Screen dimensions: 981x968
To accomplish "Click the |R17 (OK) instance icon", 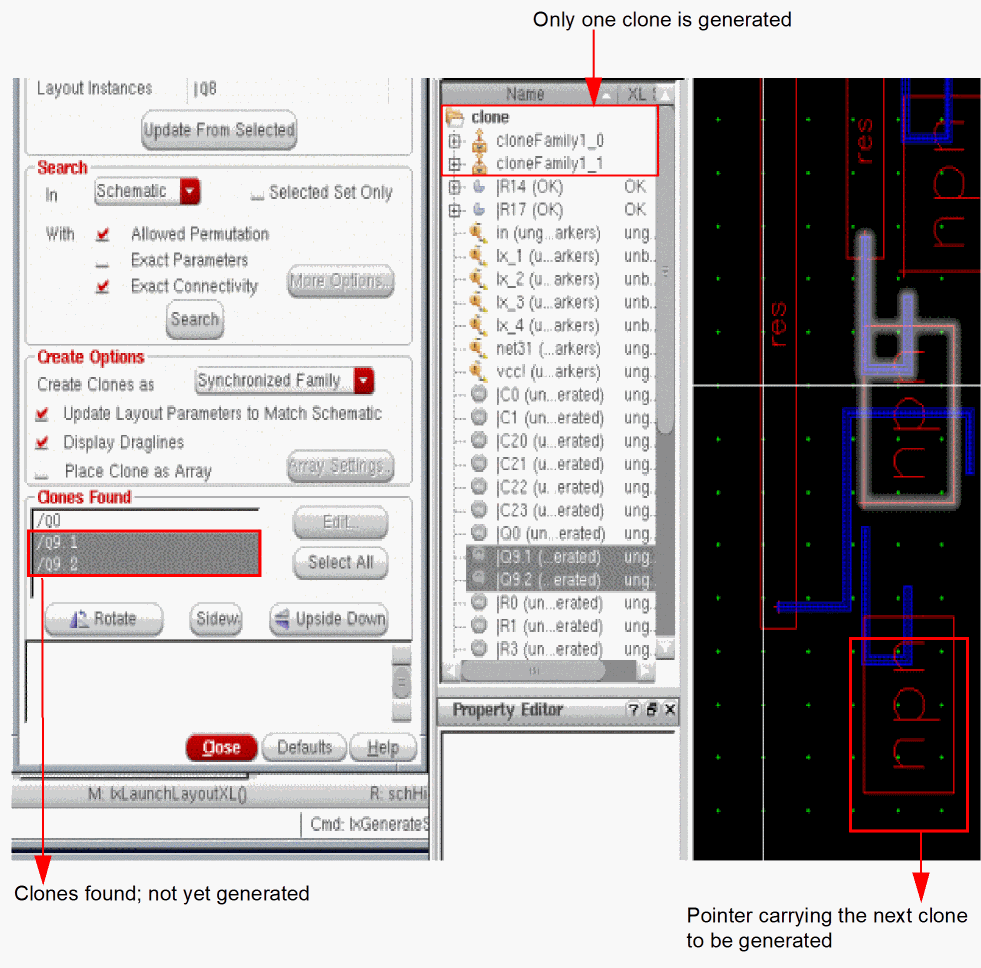I will [x=479, y=210].
